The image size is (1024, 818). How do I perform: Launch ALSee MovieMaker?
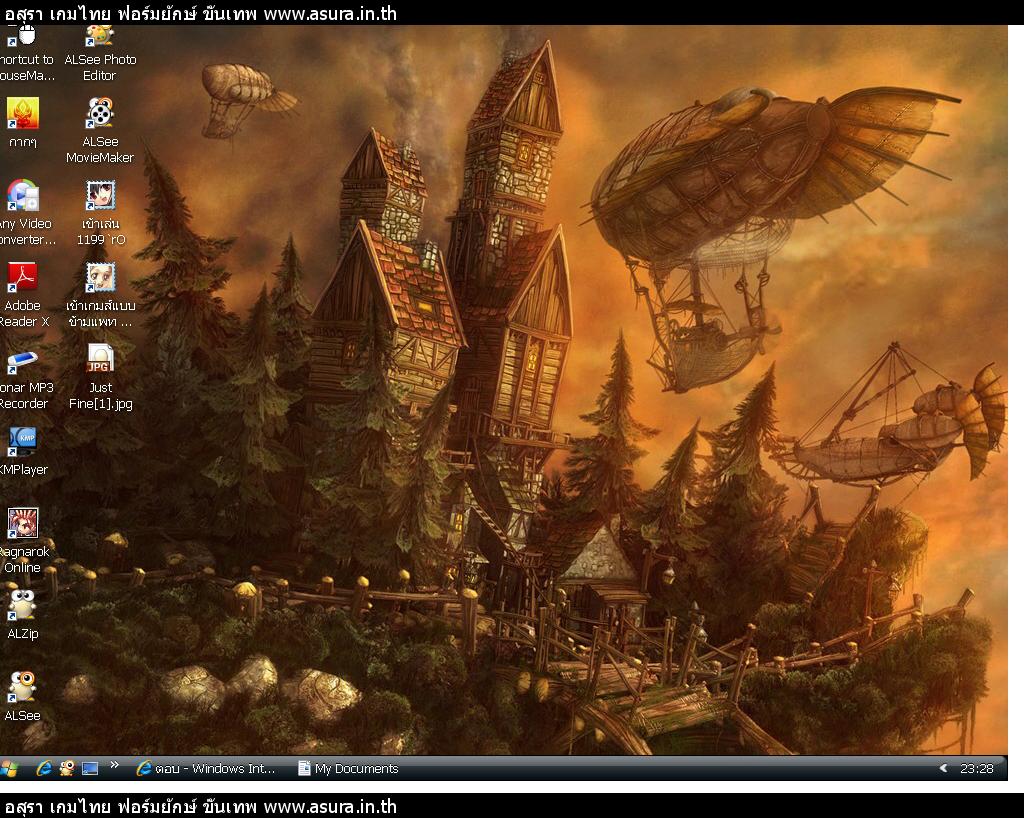[x=100, y=130]
